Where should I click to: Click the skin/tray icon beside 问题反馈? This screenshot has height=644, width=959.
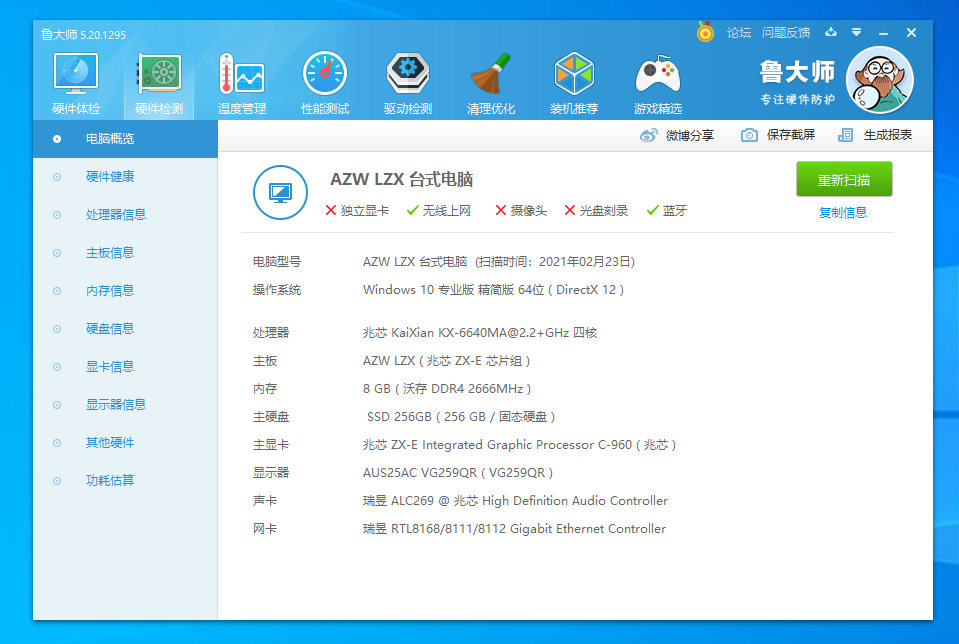coord(831,32)
